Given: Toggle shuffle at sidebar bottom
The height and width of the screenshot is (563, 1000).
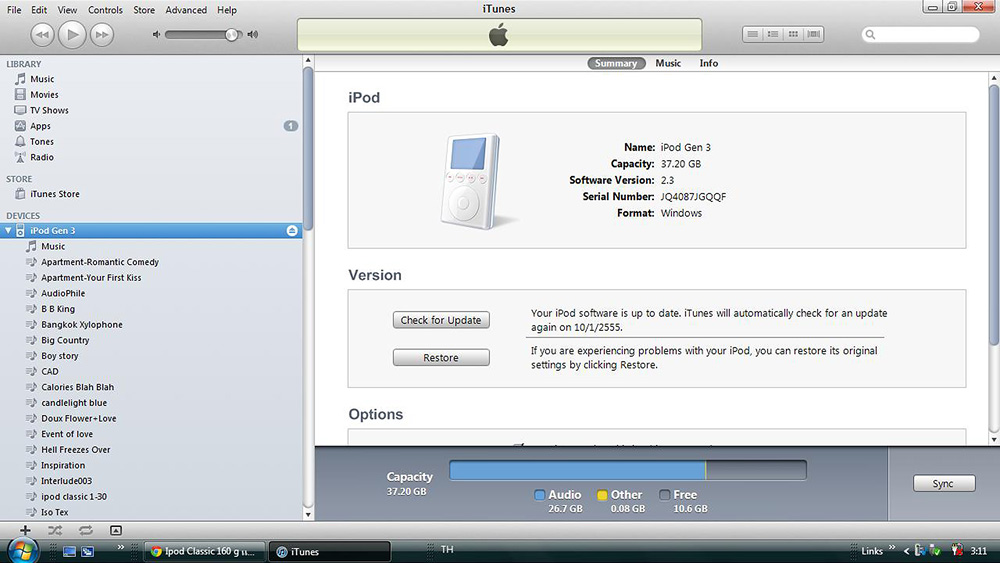Looking at the screenshot, I should tap(55, 530).
